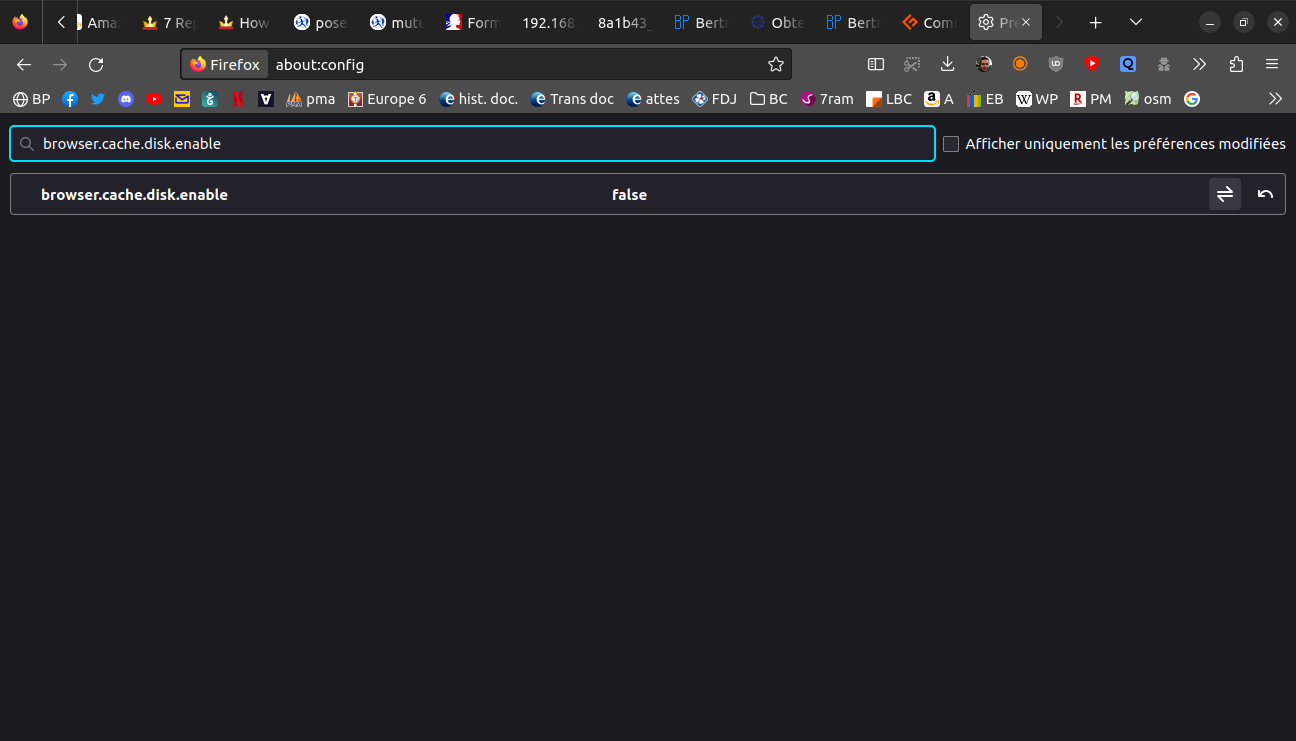Open the Discord bookmark
1296x741 pixels.
126,99
